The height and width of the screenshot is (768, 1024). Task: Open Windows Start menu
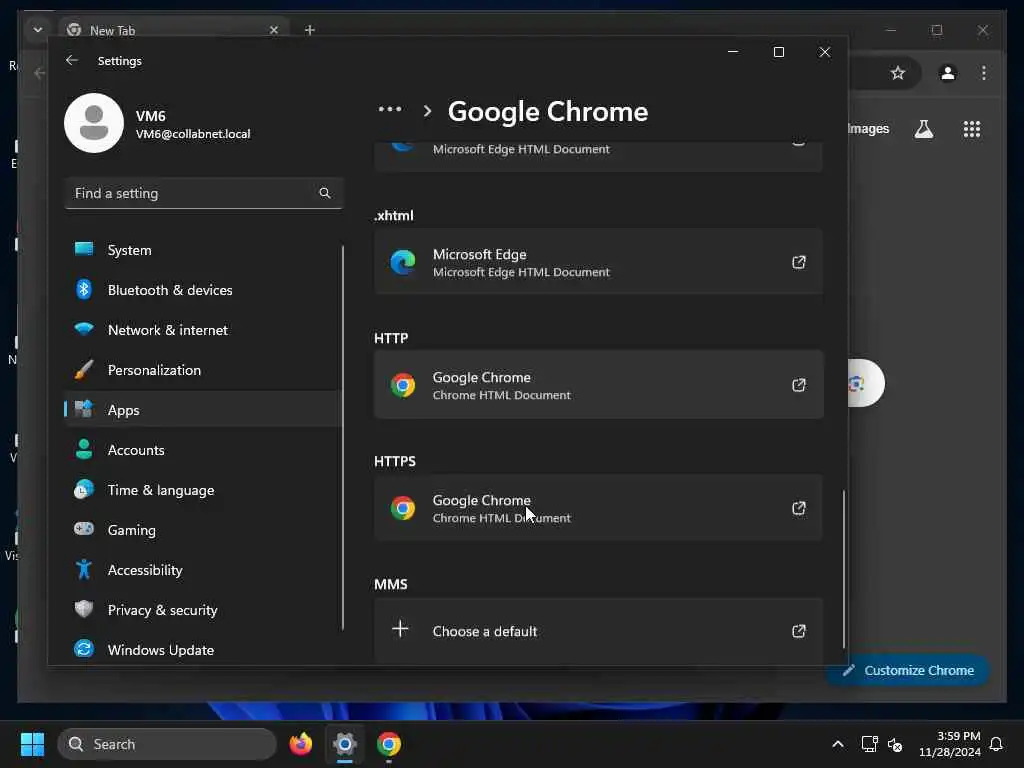(x=32, y=744)
